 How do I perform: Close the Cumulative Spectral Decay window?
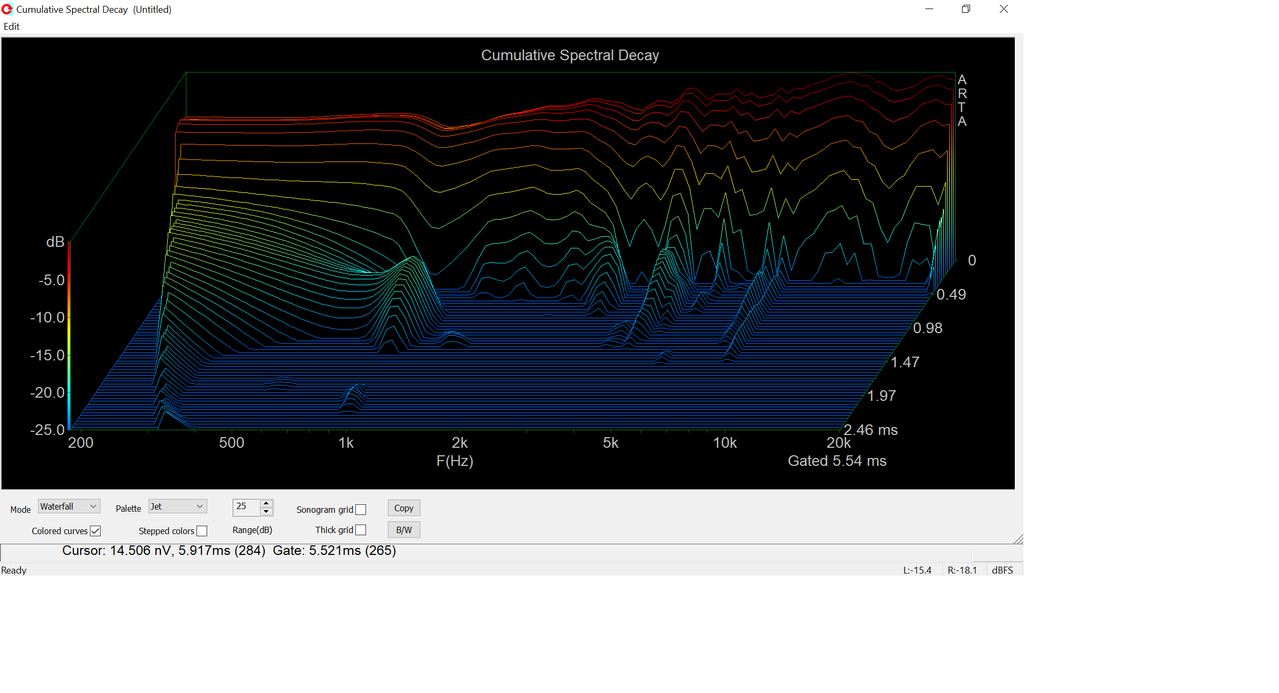point(1004,9)
